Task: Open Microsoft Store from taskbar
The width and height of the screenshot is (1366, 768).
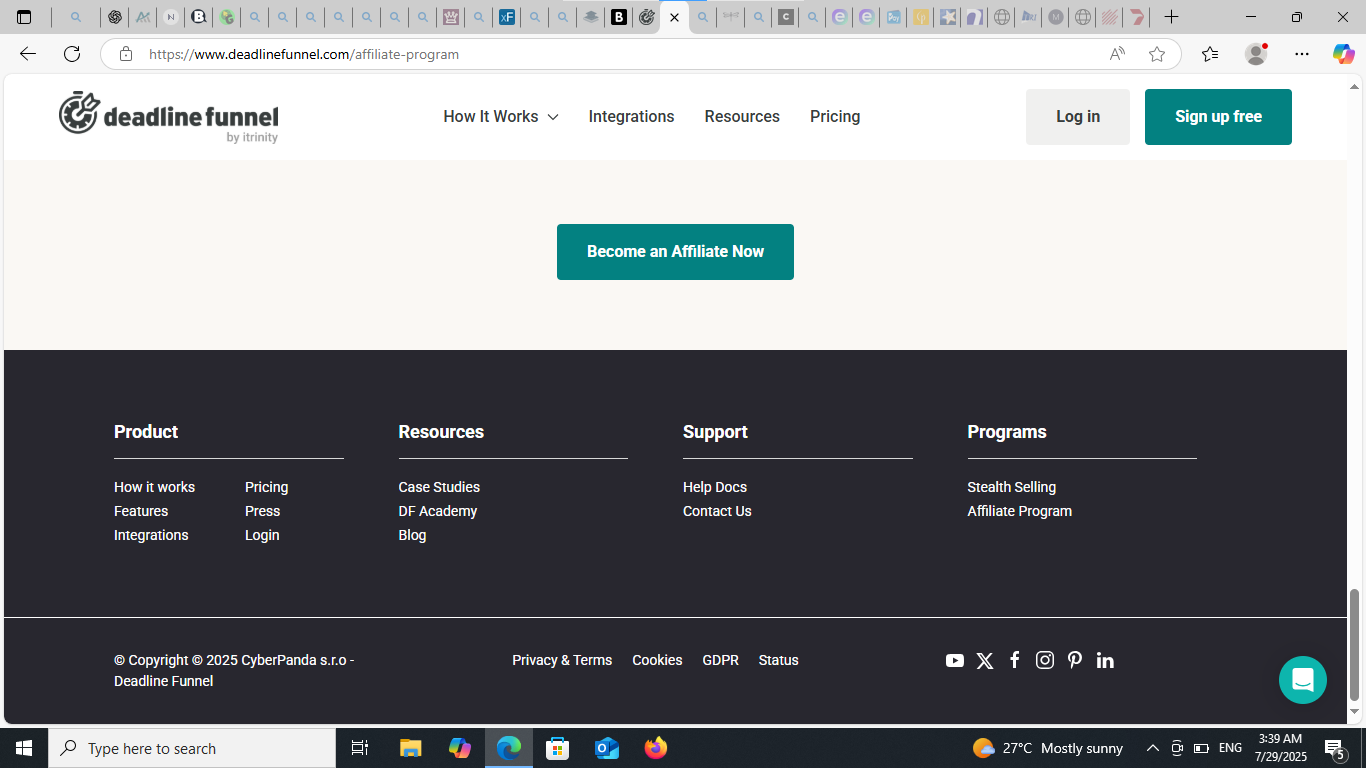Action: point(558,748)
